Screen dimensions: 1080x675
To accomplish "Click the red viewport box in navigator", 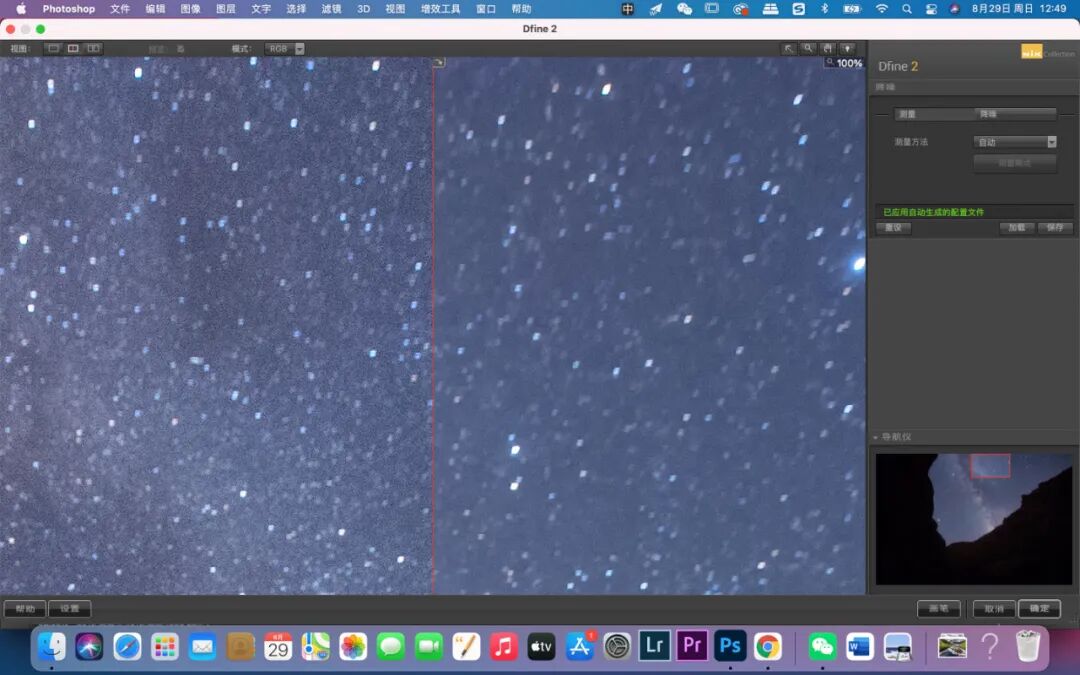I will (x=990, y=466).
